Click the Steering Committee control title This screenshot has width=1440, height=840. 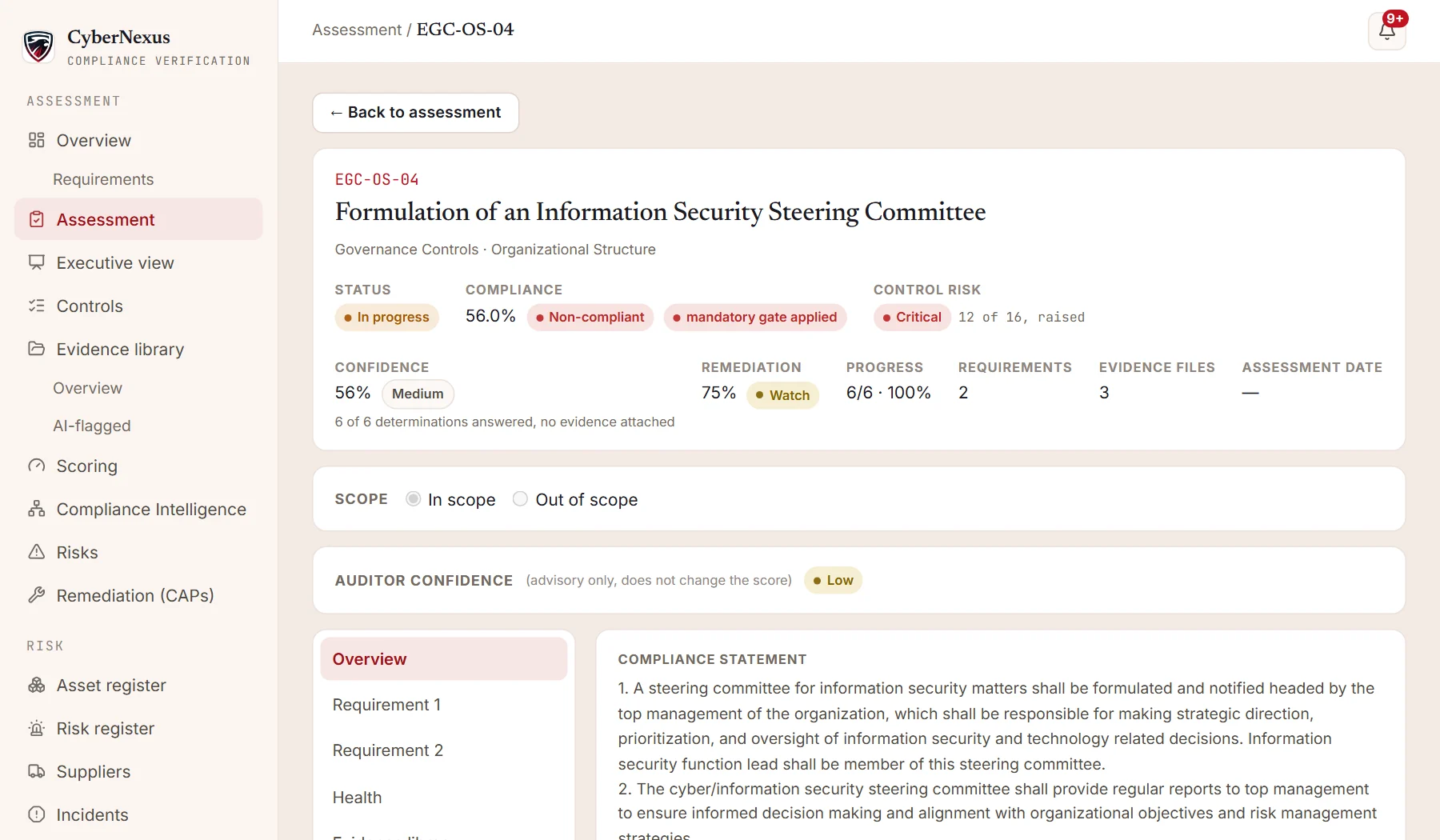660,212
